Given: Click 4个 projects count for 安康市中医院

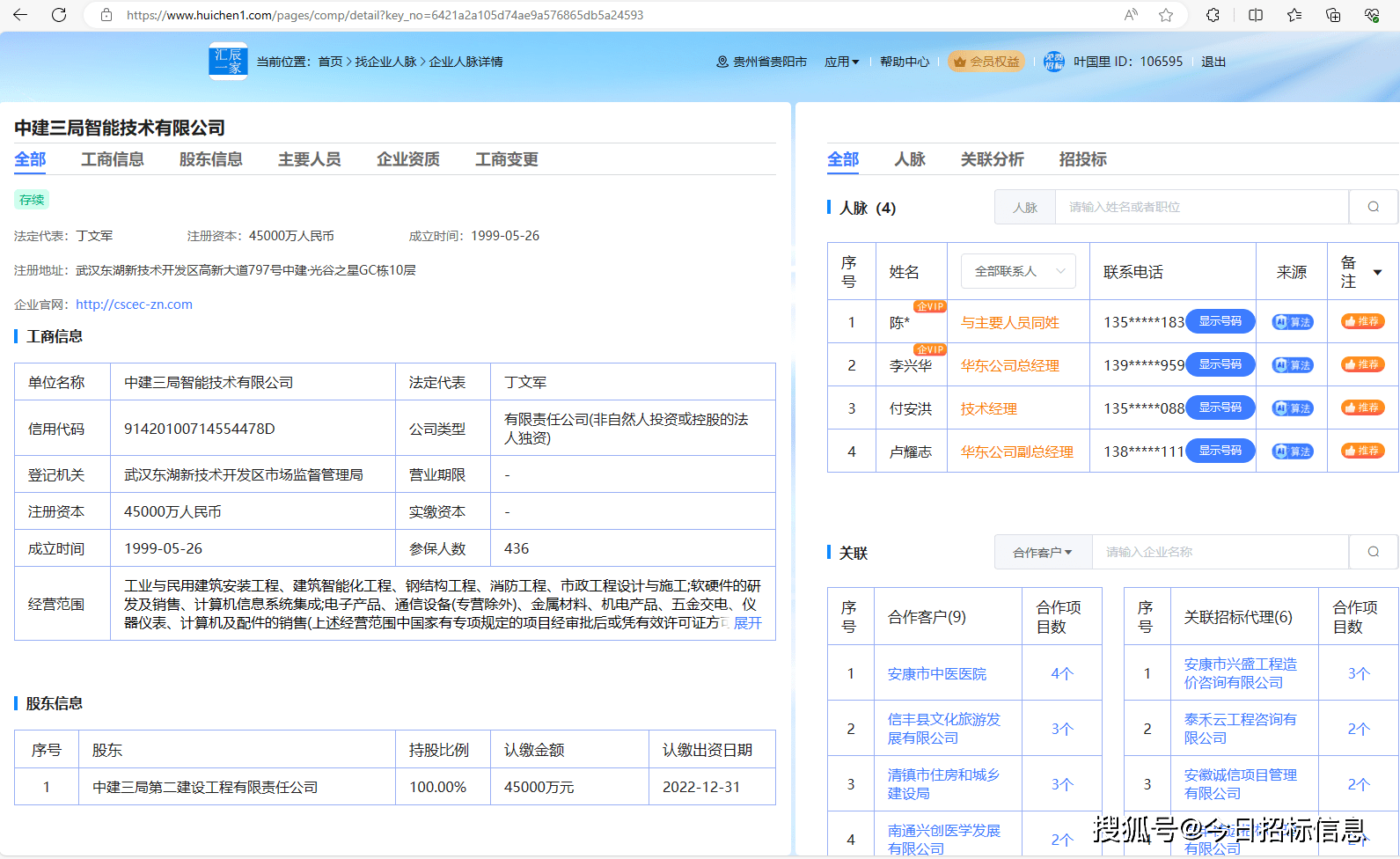Looking at the screenshot, I should (x=1062, y=674).
